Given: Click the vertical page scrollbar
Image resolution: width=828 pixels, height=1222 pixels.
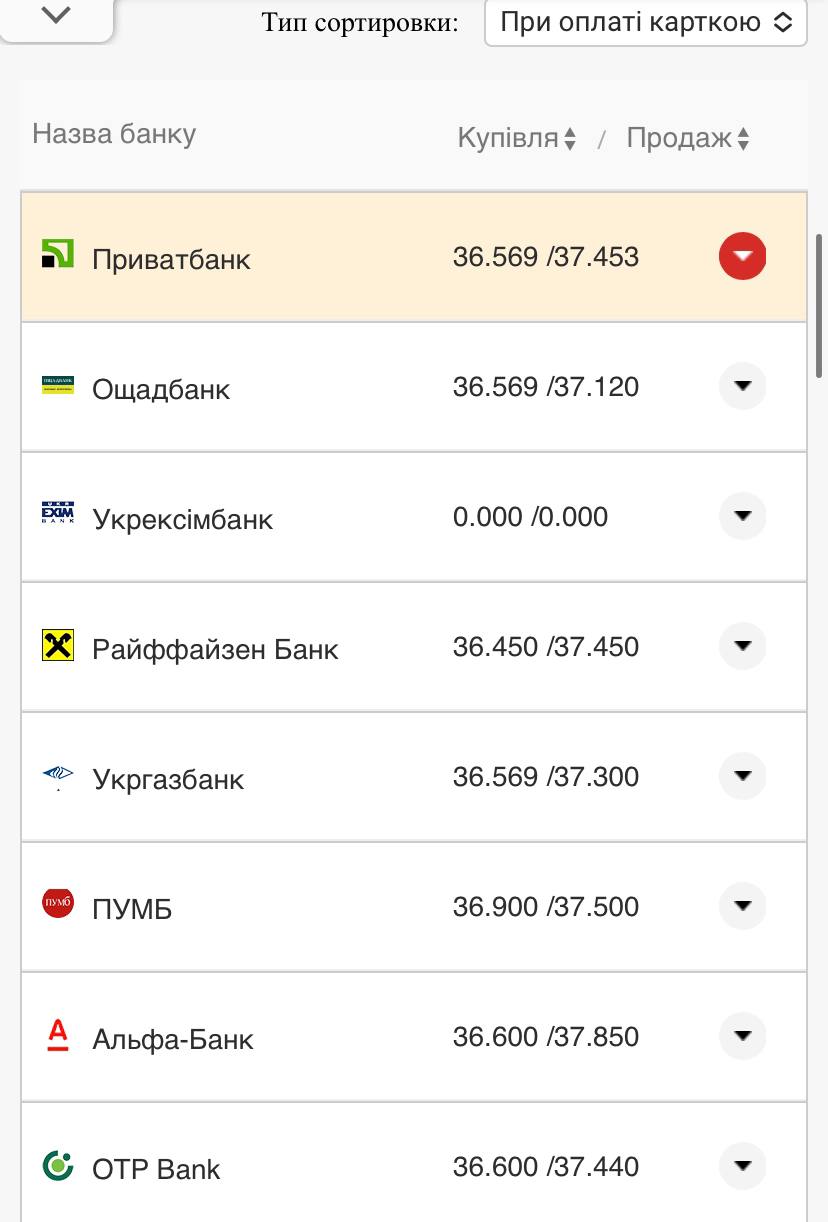Looking at the screenshot, I should coord(820,305).
